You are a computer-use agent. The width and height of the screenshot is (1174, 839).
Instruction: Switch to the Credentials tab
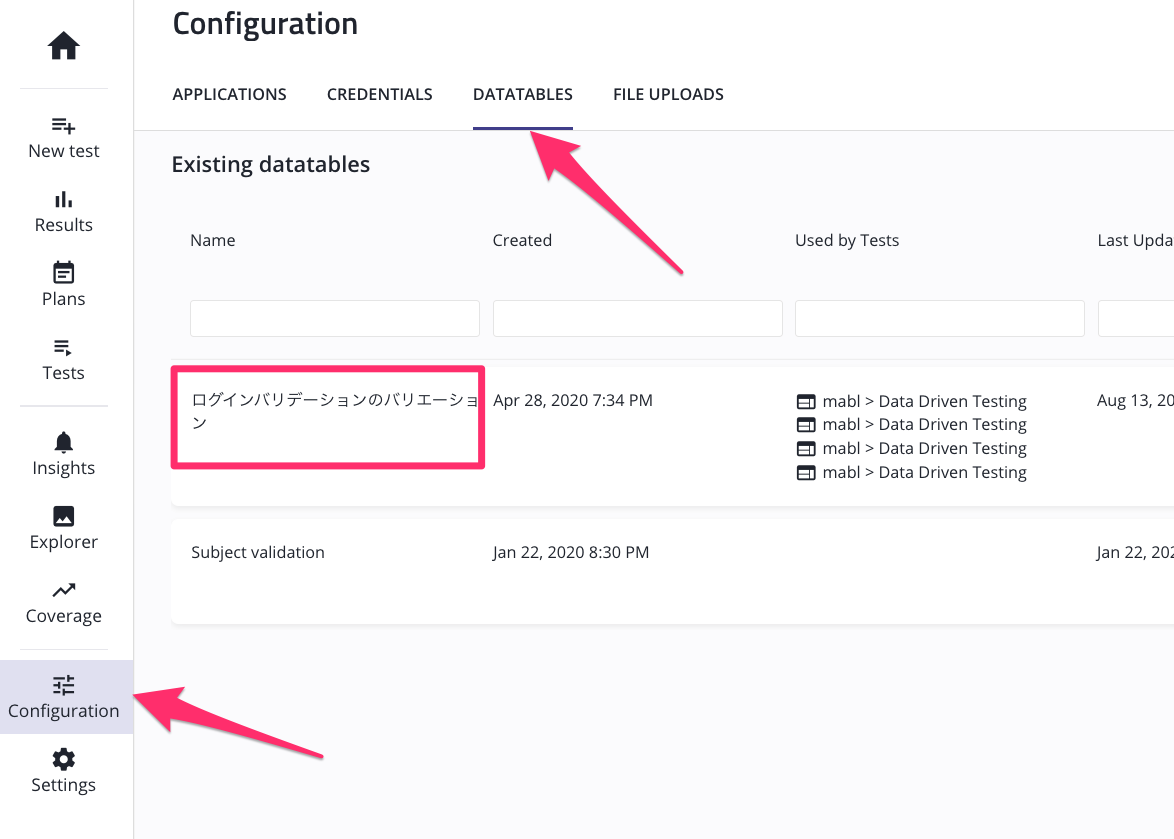pos(379,94)
